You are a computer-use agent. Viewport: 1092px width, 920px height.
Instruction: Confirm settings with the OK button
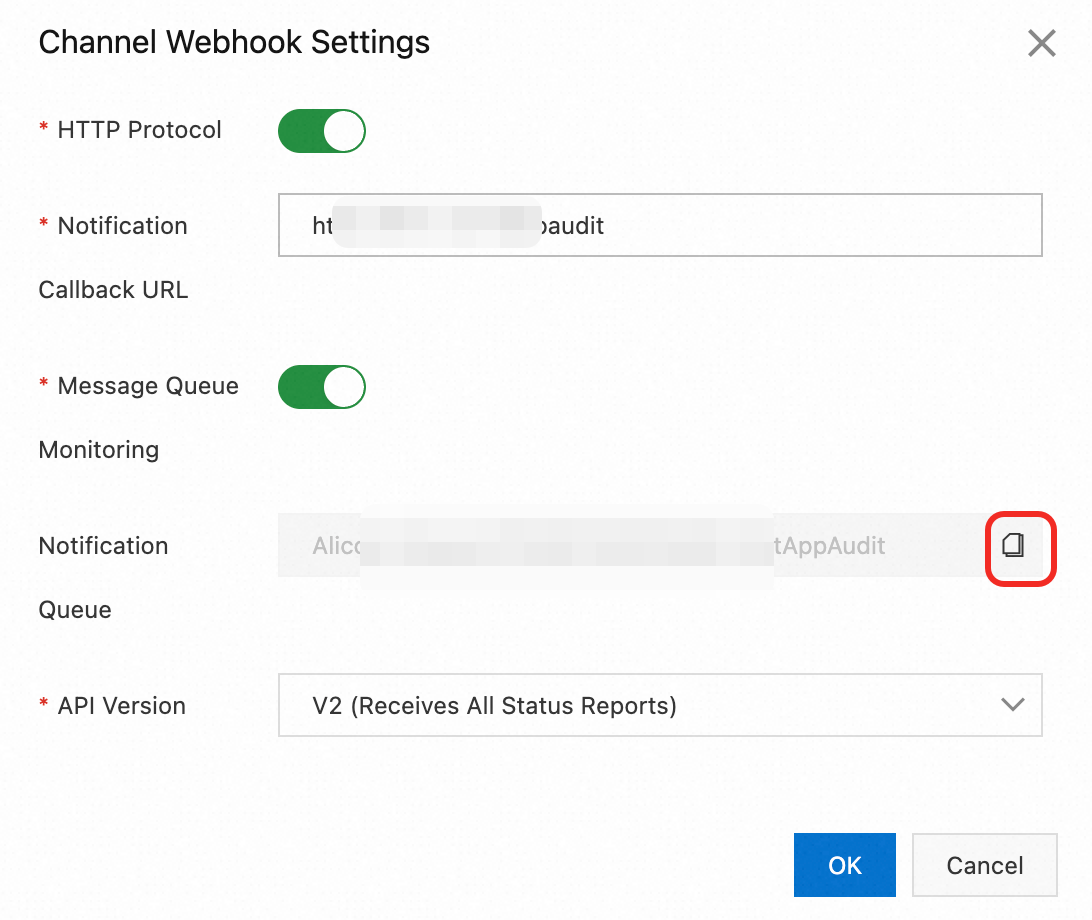(x=845, y=864)
